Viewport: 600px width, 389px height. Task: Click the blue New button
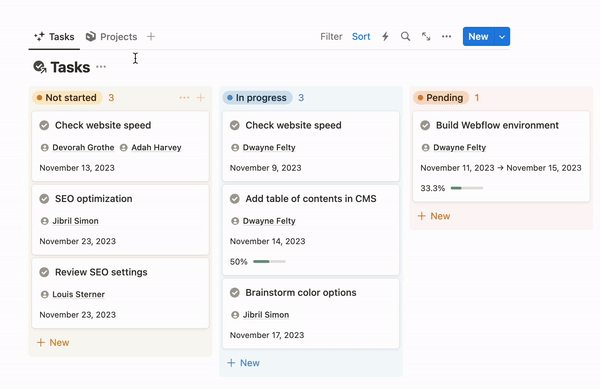click(478, 36)
